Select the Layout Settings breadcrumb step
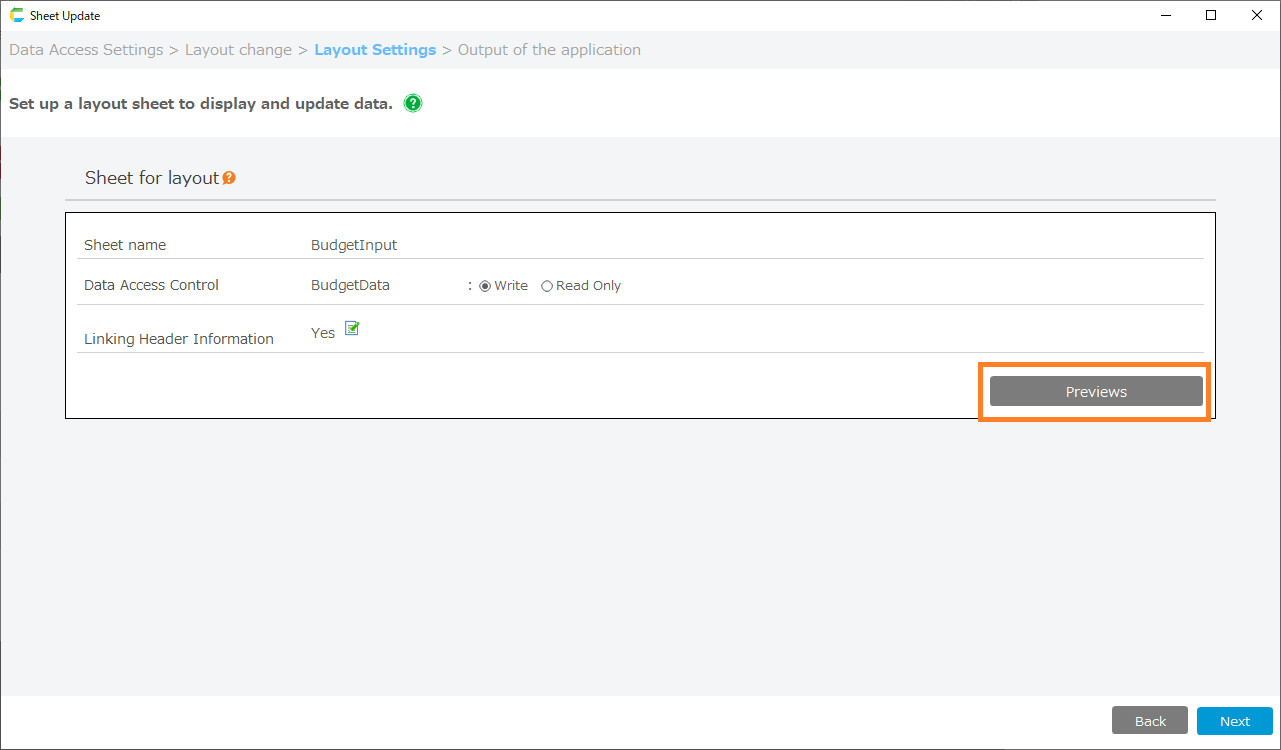The width and height of the screenshot is (1281, 750). (375, 50)
